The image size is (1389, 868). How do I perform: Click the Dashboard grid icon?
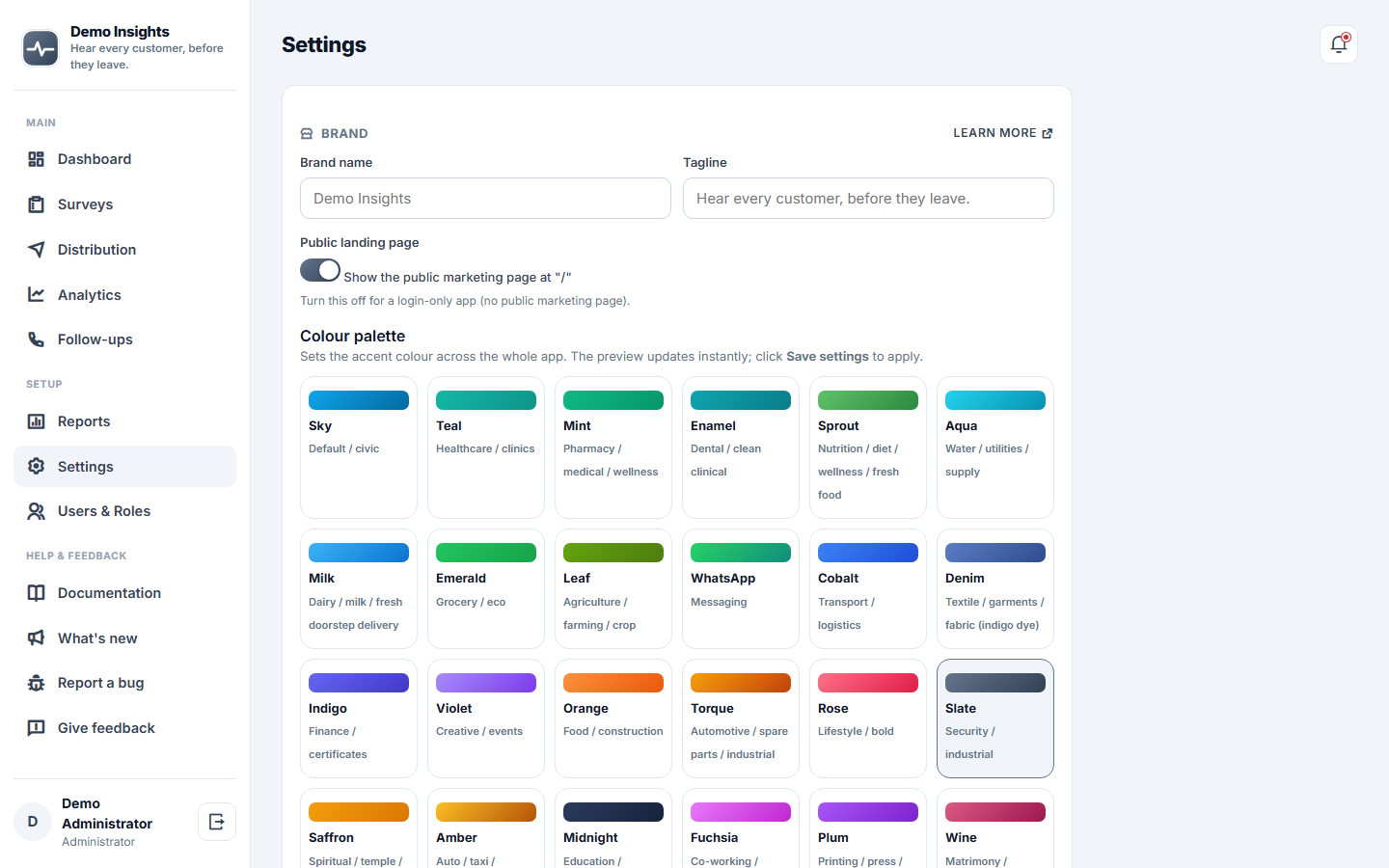36,159
